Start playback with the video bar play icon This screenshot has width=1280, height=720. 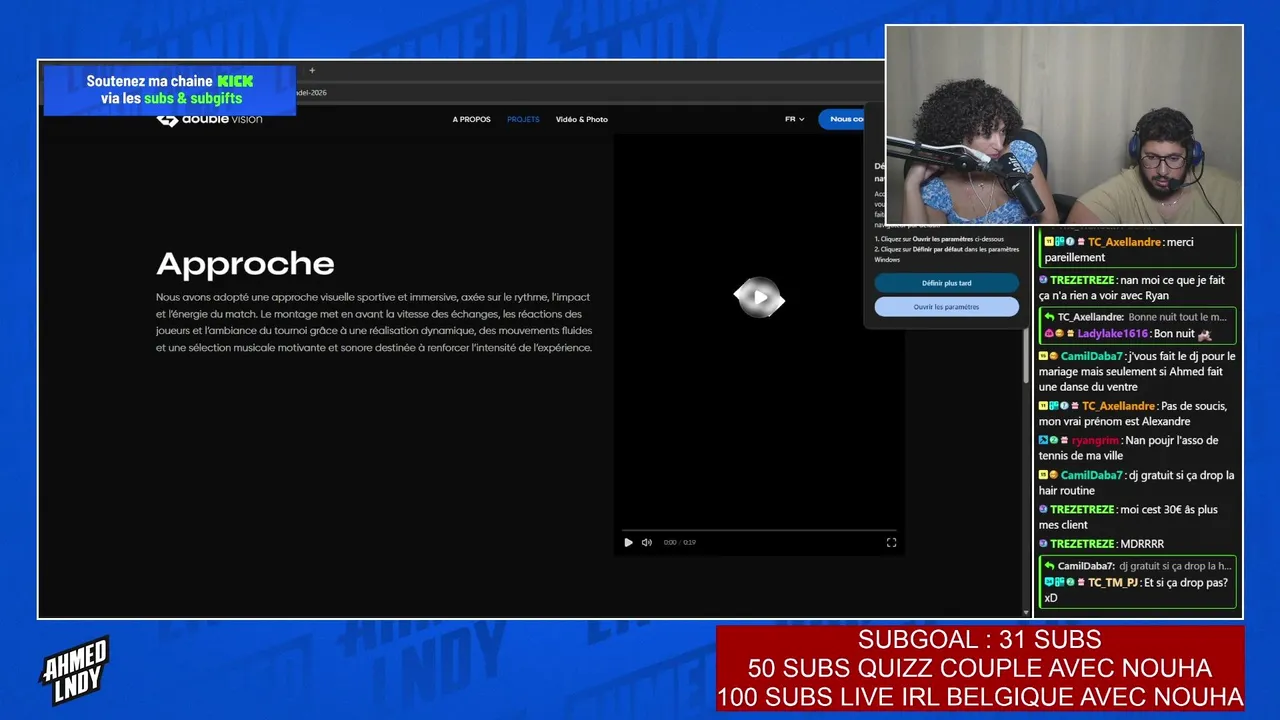point(628,542)
